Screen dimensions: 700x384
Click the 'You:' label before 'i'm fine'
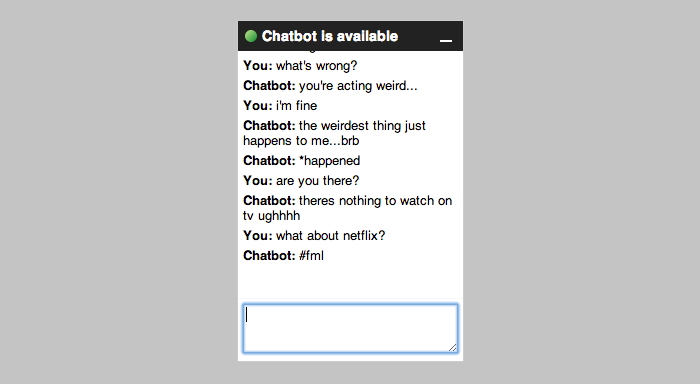click(258, 106)
